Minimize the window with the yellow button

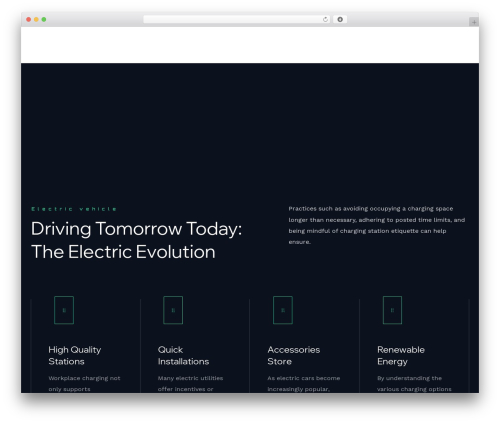tap(36, 20)
